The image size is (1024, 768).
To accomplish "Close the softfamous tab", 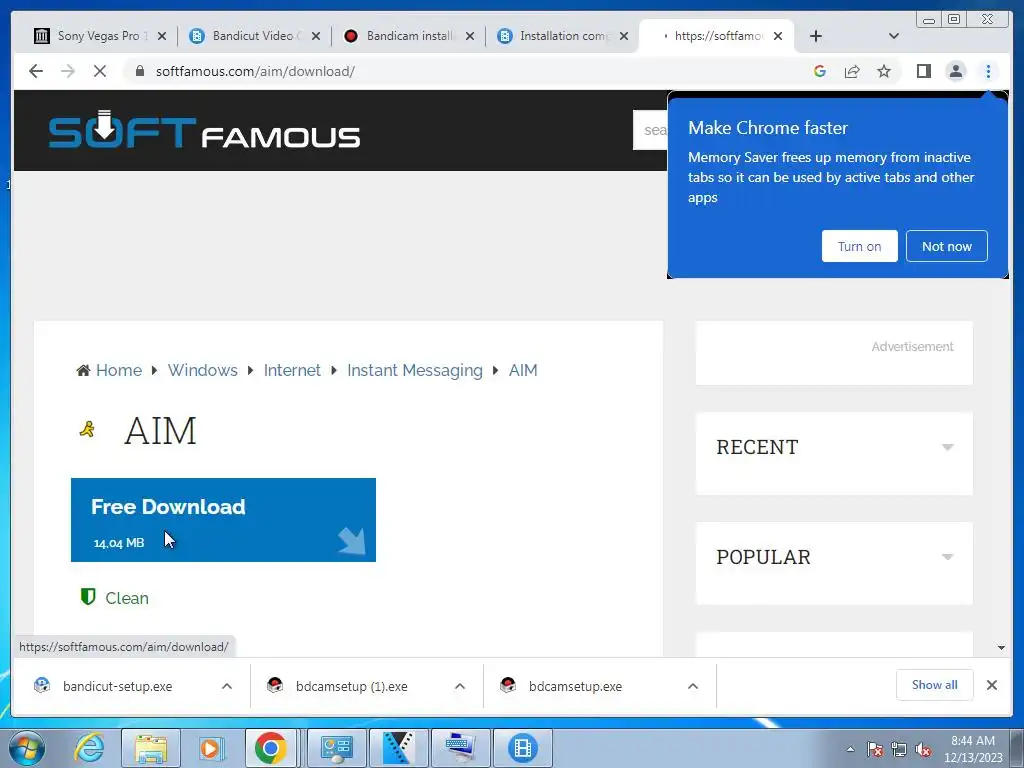I will (x=778, y=36).
